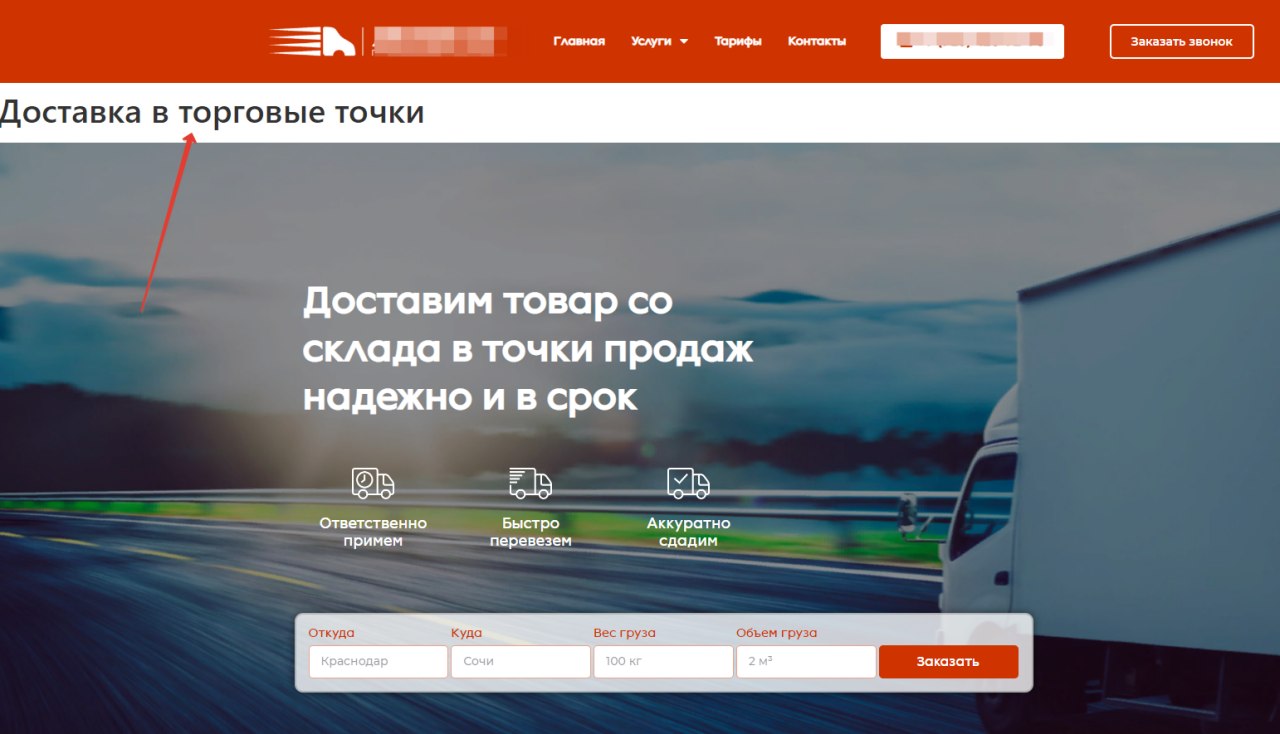Click the heading Доставка в торговые точки
Viewport: 1280px width, 734px height.
[212, 112]
